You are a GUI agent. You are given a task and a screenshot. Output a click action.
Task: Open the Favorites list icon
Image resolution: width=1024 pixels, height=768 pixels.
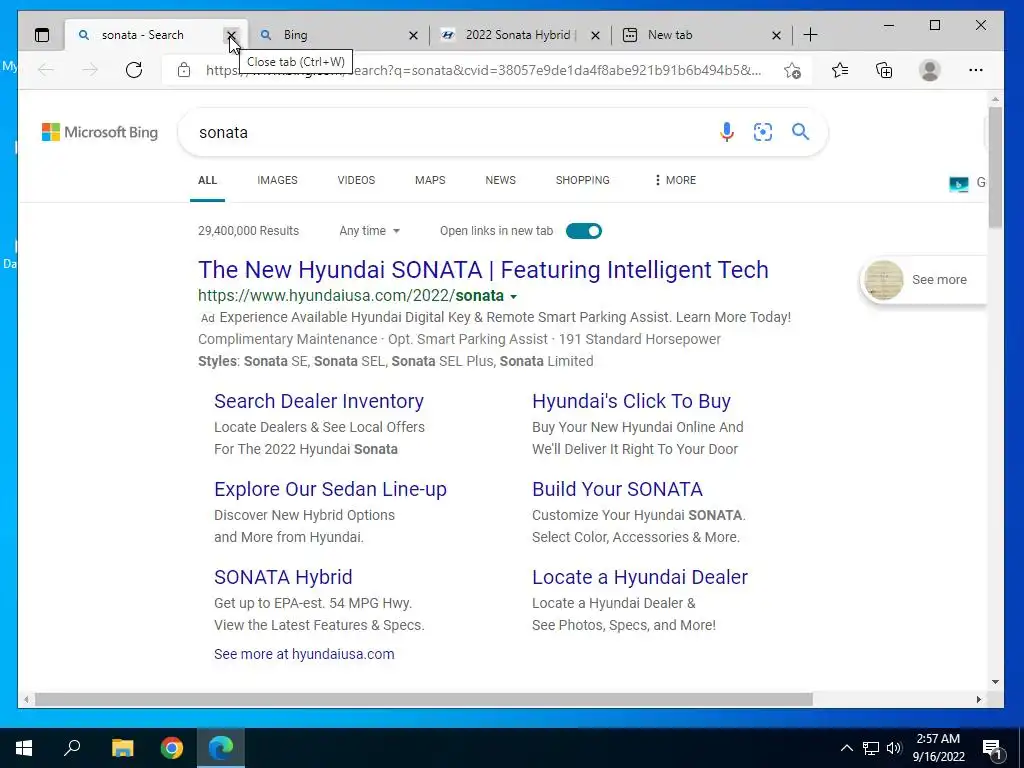coord(840,70)
